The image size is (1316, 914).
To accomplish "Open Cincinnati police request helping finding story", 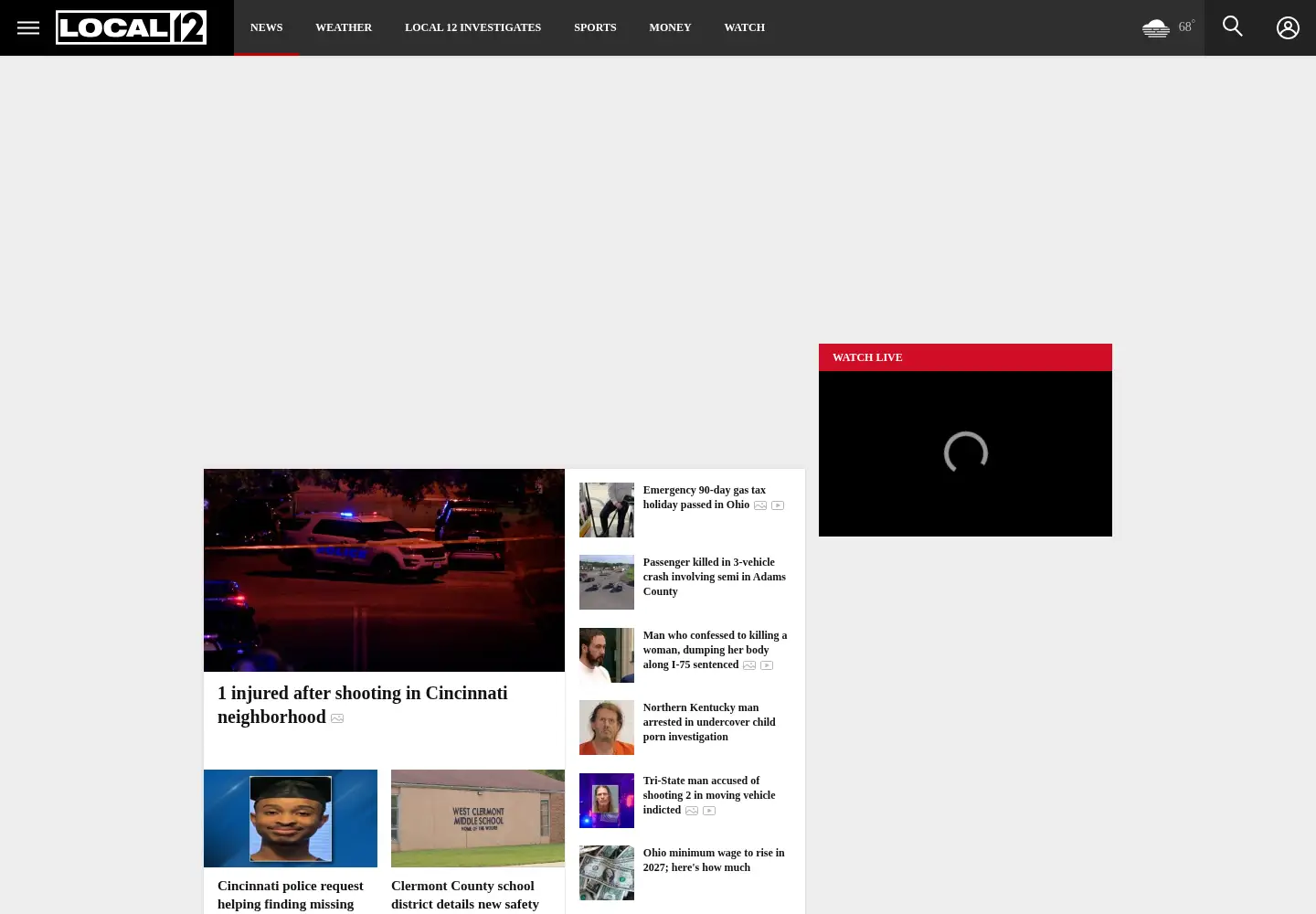I will click(x=291, y=895).
